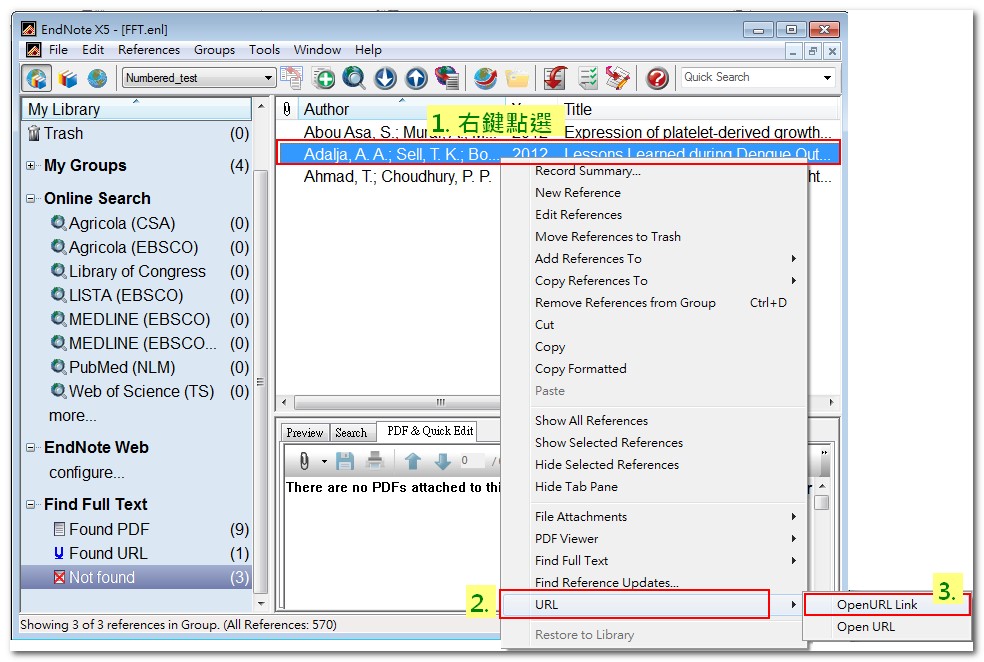Click the next page down-arrow in PDF pane
Image resolution: width=984 pixels, height=662 pixels.
click(442, 461)
